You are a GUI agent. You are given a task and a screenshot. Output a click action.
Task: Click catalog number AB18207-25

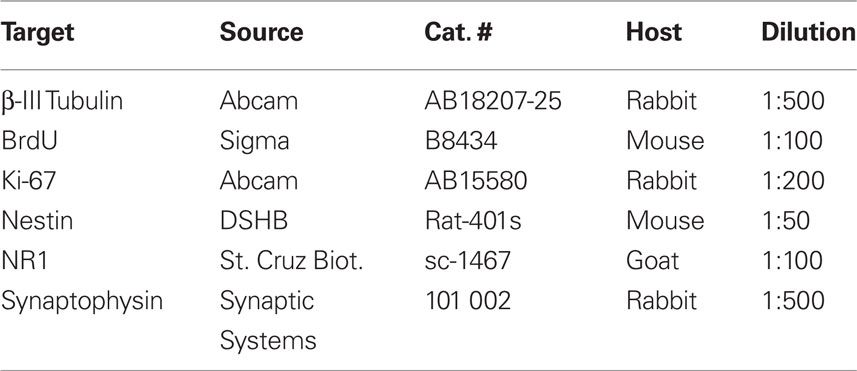493,101
